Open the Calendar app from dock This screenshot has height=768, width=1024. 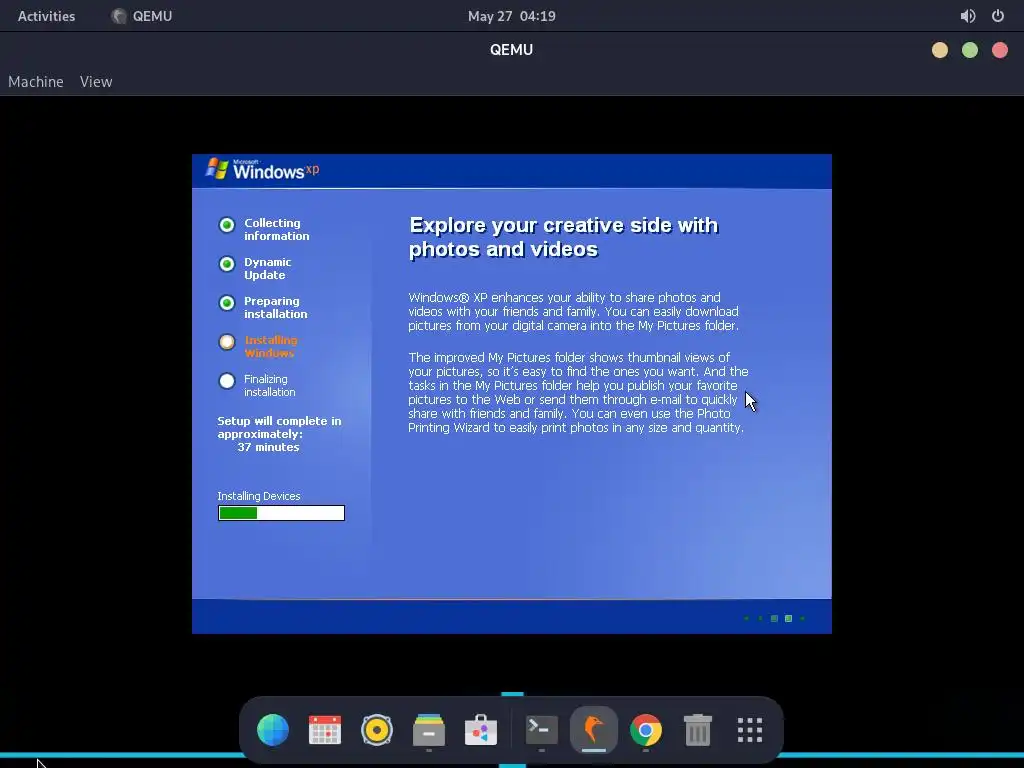coord(325,729)
